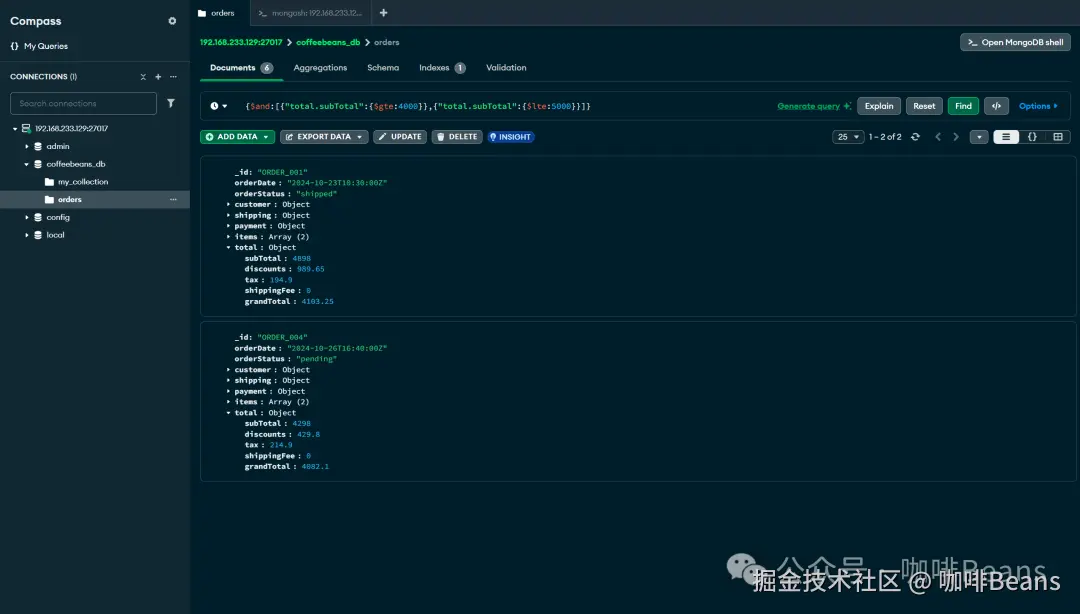This screenshot has height=614, width=1080.
Task: Go to next page arrow
Action: (956, 137)
